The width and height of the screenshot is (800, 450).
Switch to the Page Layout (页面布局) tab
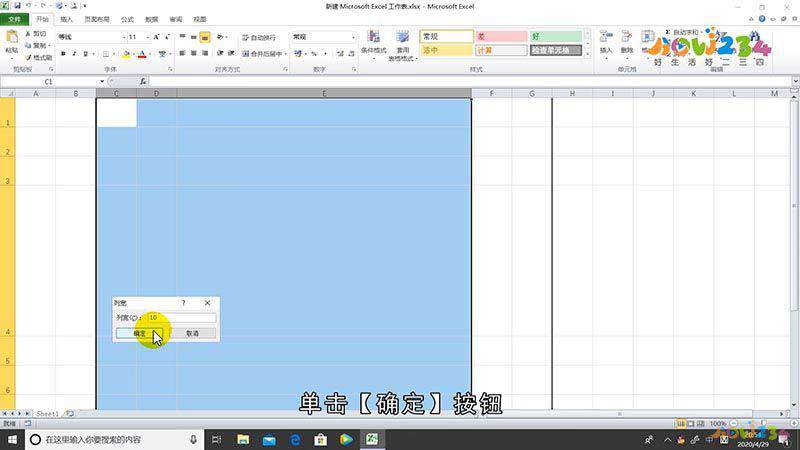[96, 19]
